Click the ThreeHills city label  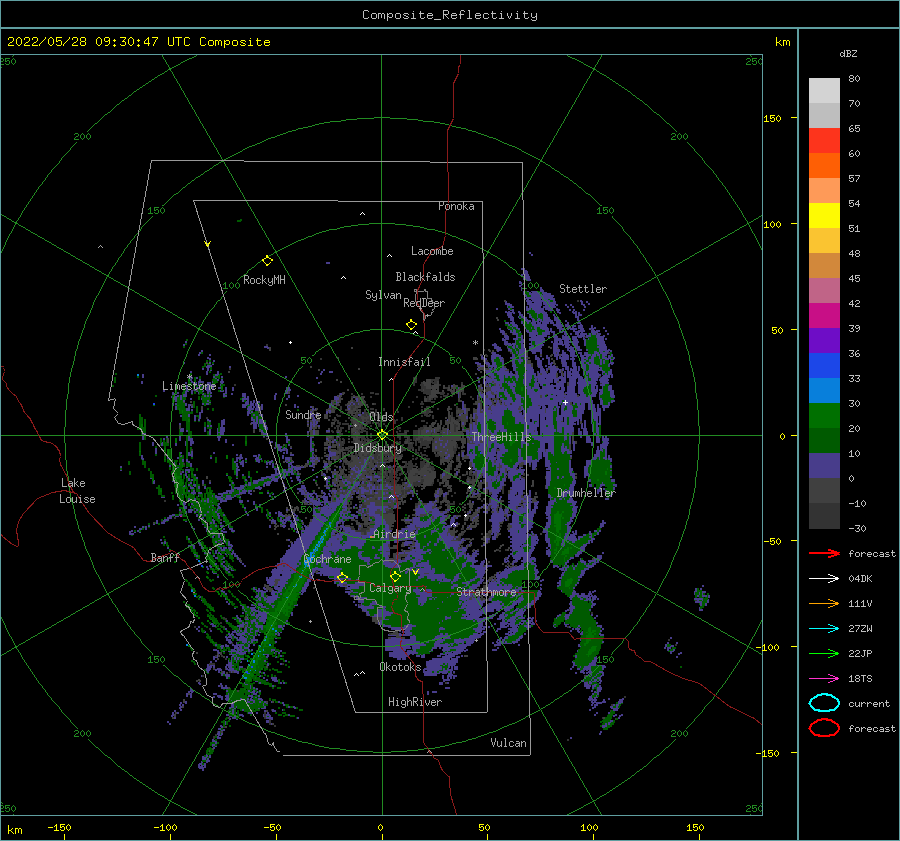502,437
